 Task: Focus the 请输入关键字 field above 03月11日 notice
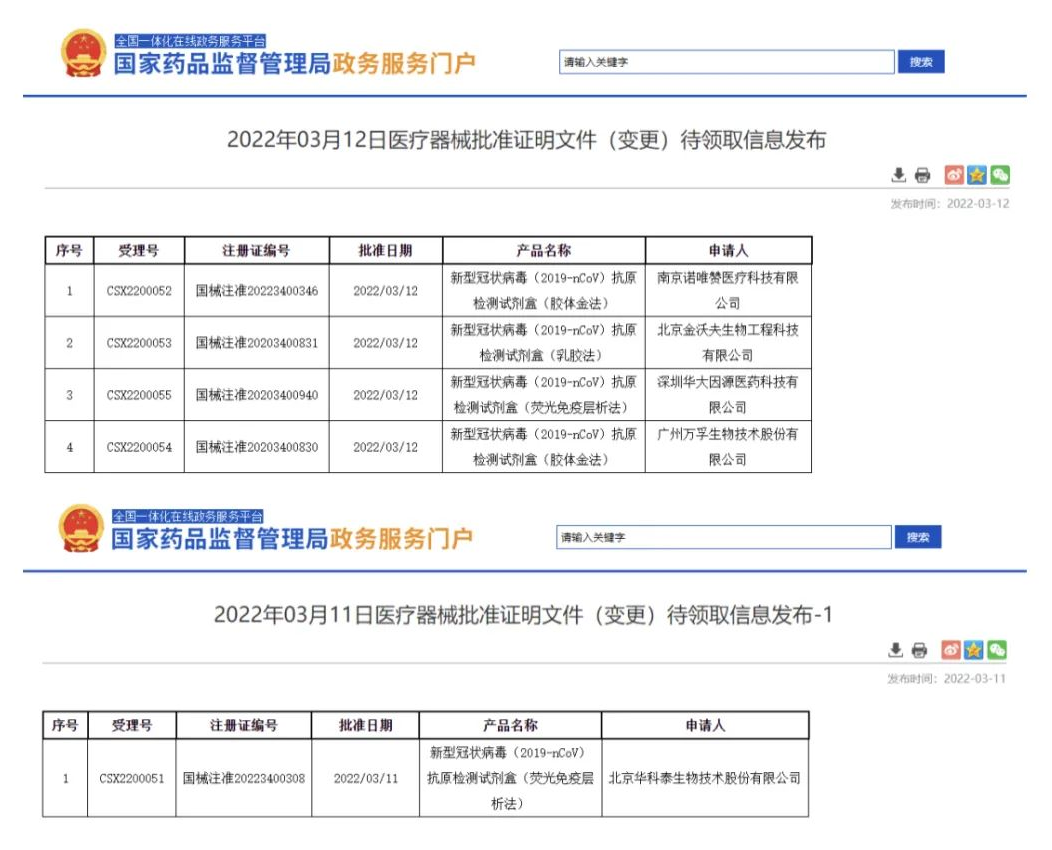coord(723,538)
